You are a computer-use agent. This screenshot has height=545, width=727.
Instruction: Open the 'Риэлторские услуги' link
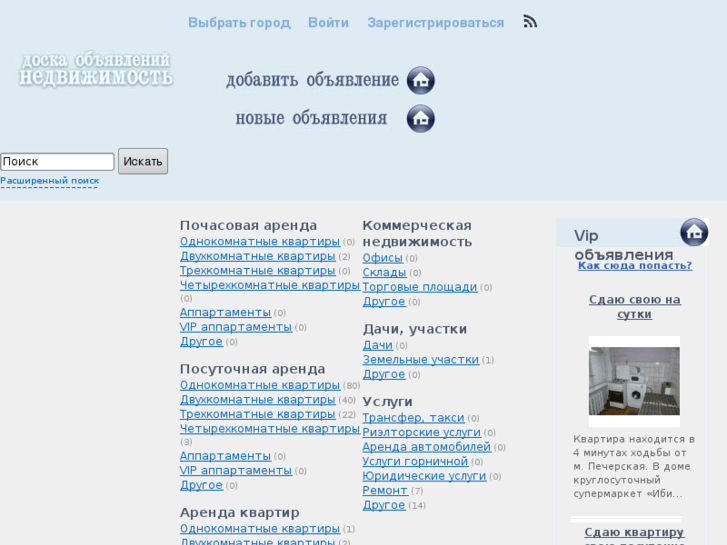pyautogui.click(x=421, y=432)
